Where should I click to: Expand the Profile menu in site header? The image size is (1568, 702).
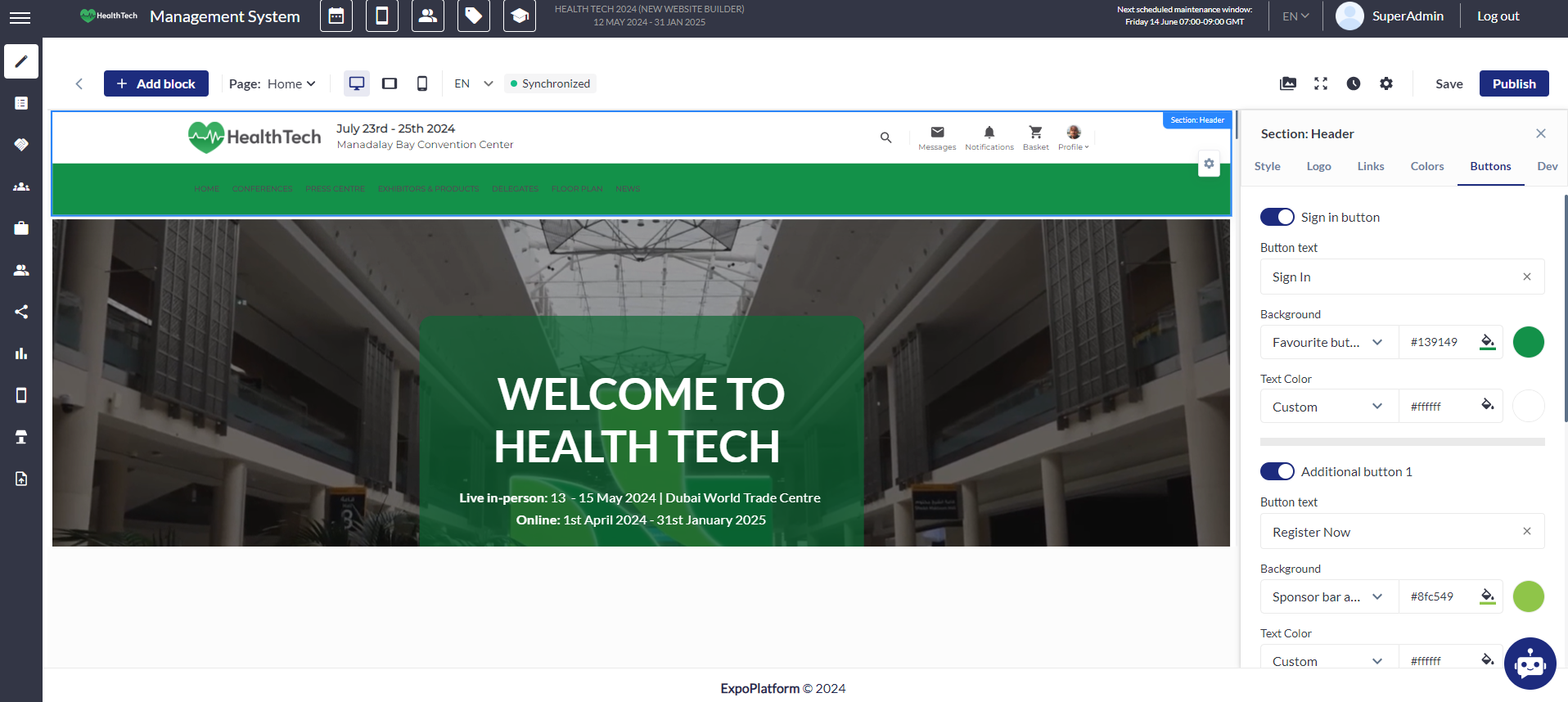coord(1073,137)
